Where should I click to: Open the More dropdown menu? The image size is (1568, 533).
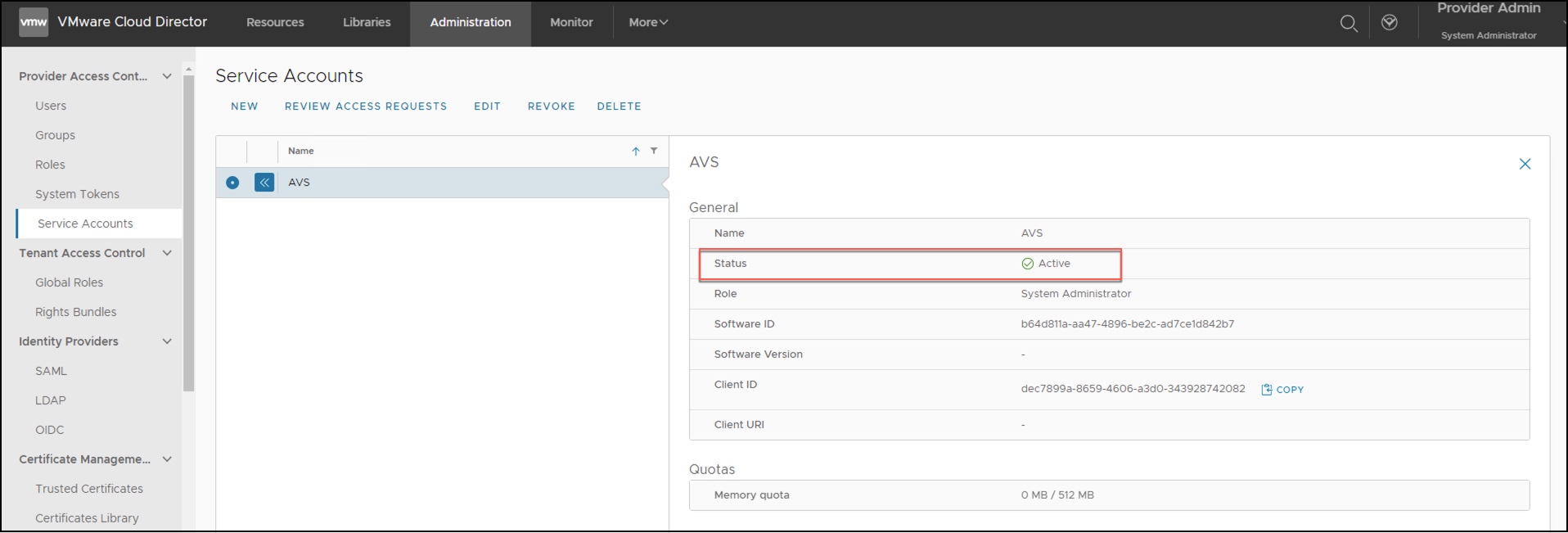[648, 23]
